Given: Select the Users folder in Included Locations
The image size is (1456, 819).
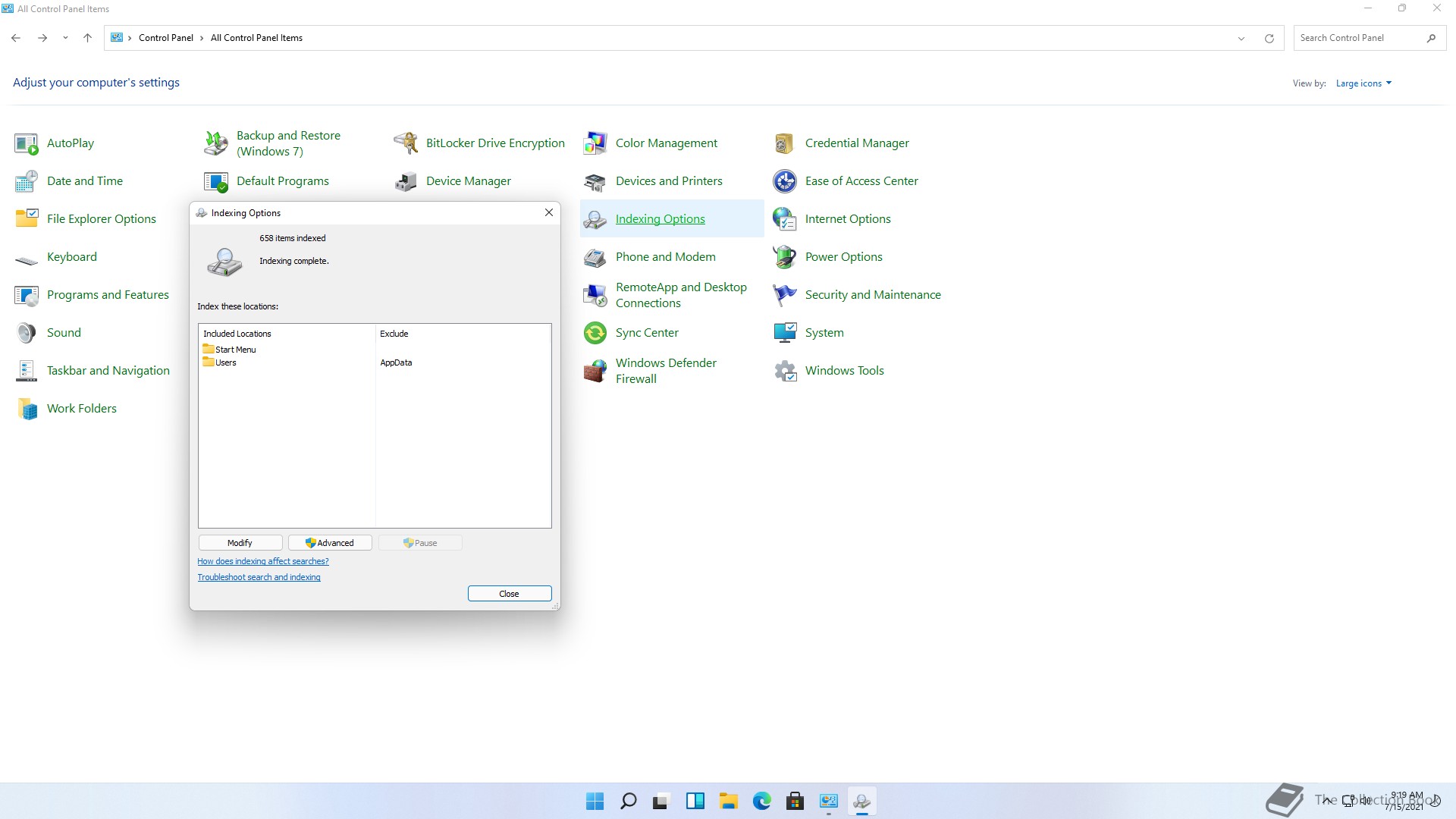Looking at the screenshot, I should tap(225, 362).
